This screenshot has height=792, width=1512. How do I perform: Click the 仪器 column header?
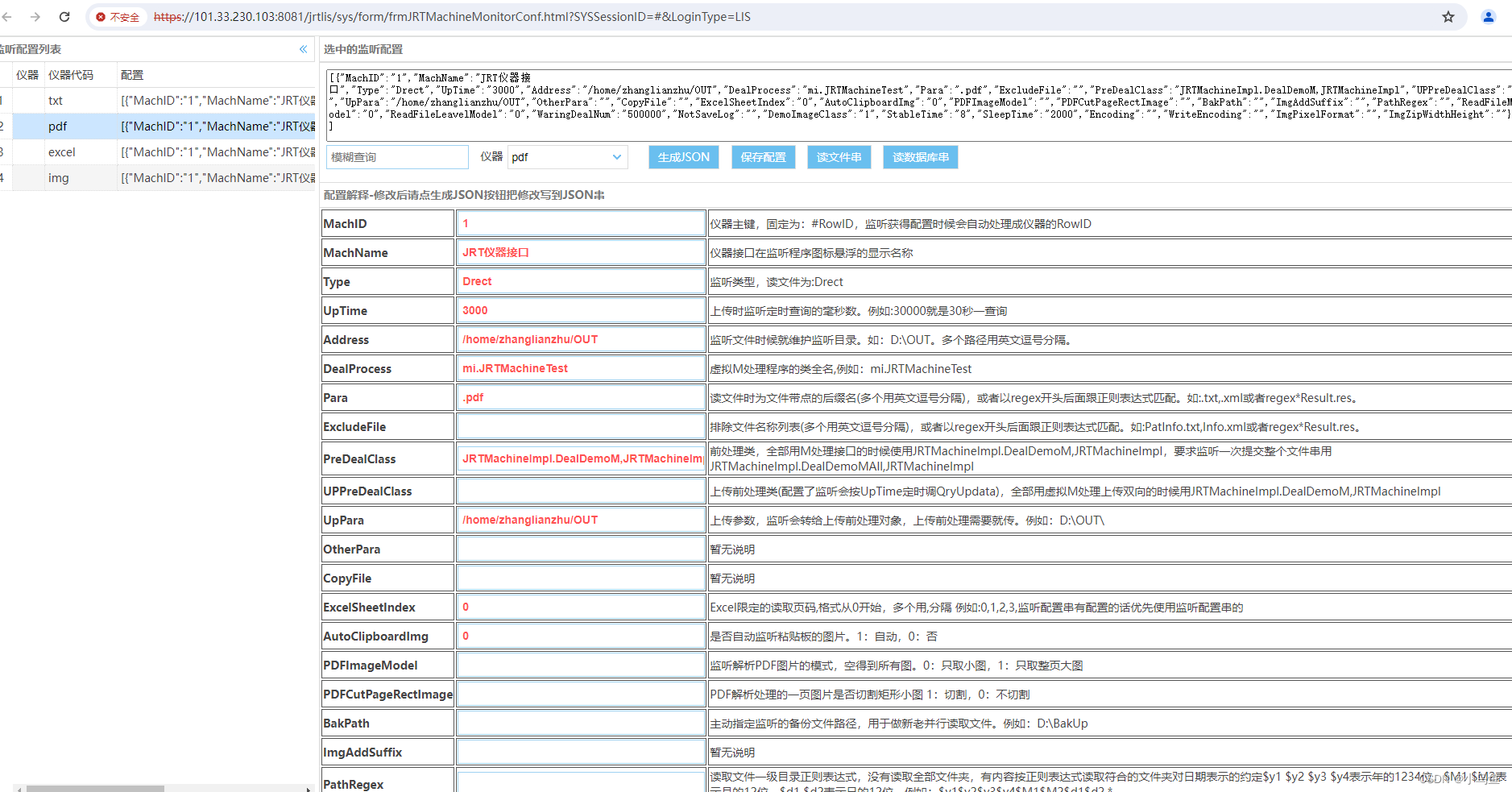[27, 75]
